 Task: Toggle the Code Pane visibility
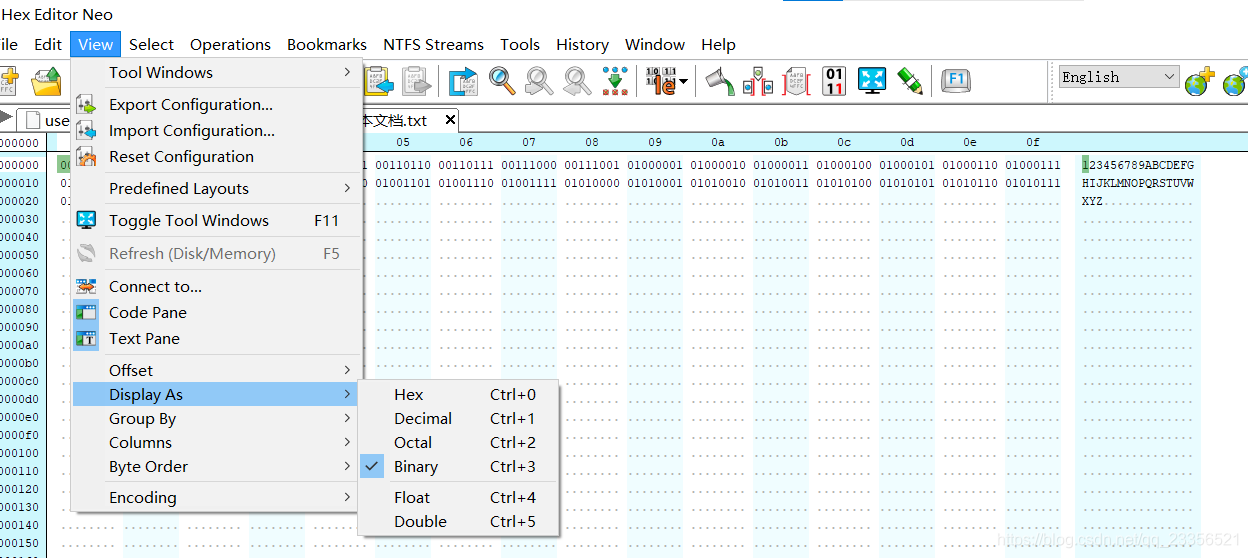[217, 312]
